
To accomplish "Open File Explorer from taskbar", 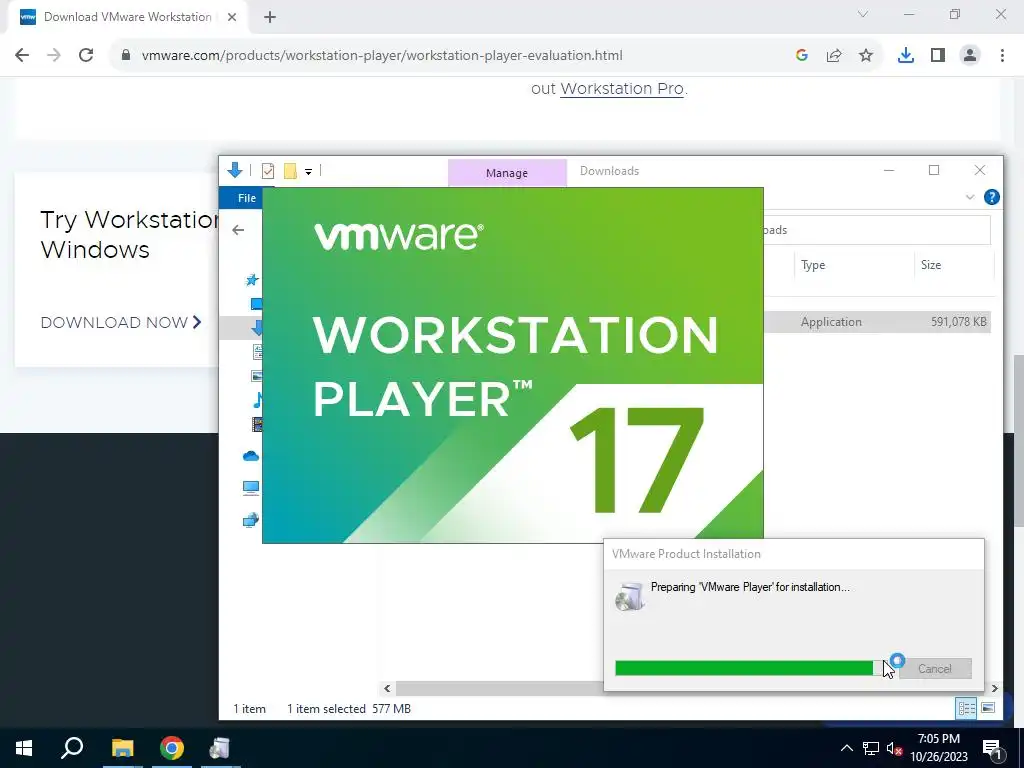I will tap(122, 748).
